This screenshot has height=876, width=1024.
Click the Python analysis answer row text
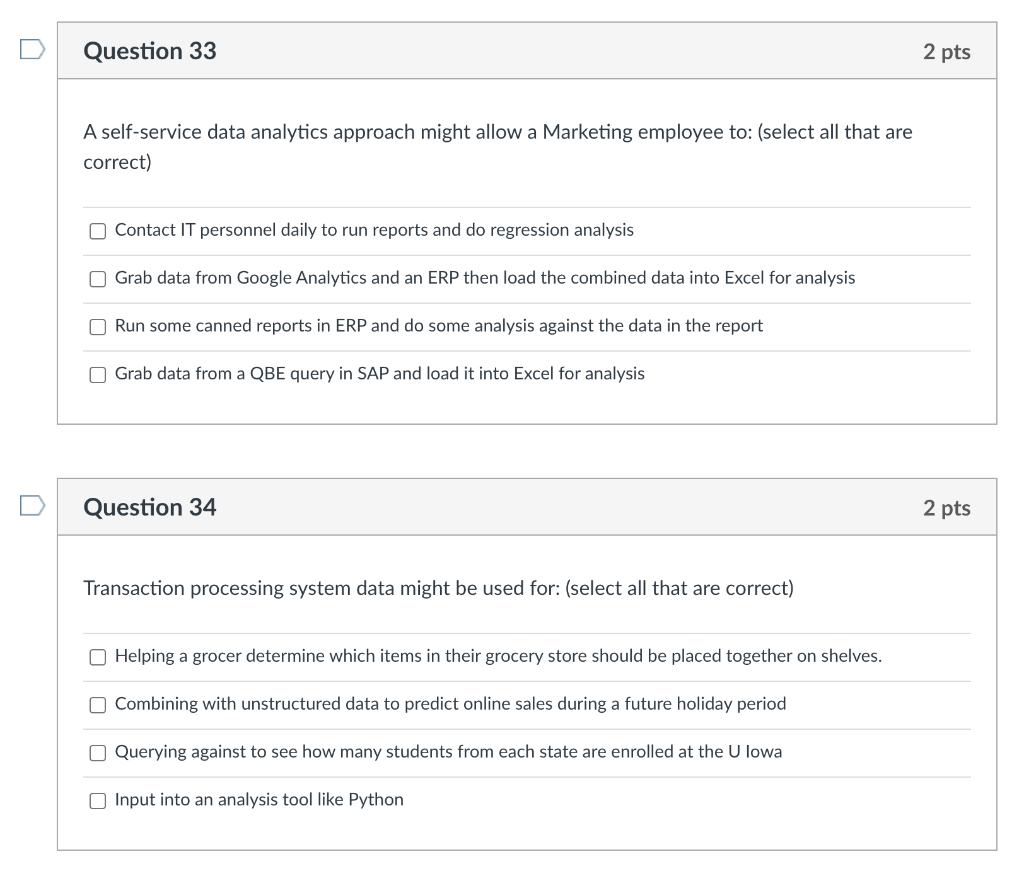tap(260, 799)
